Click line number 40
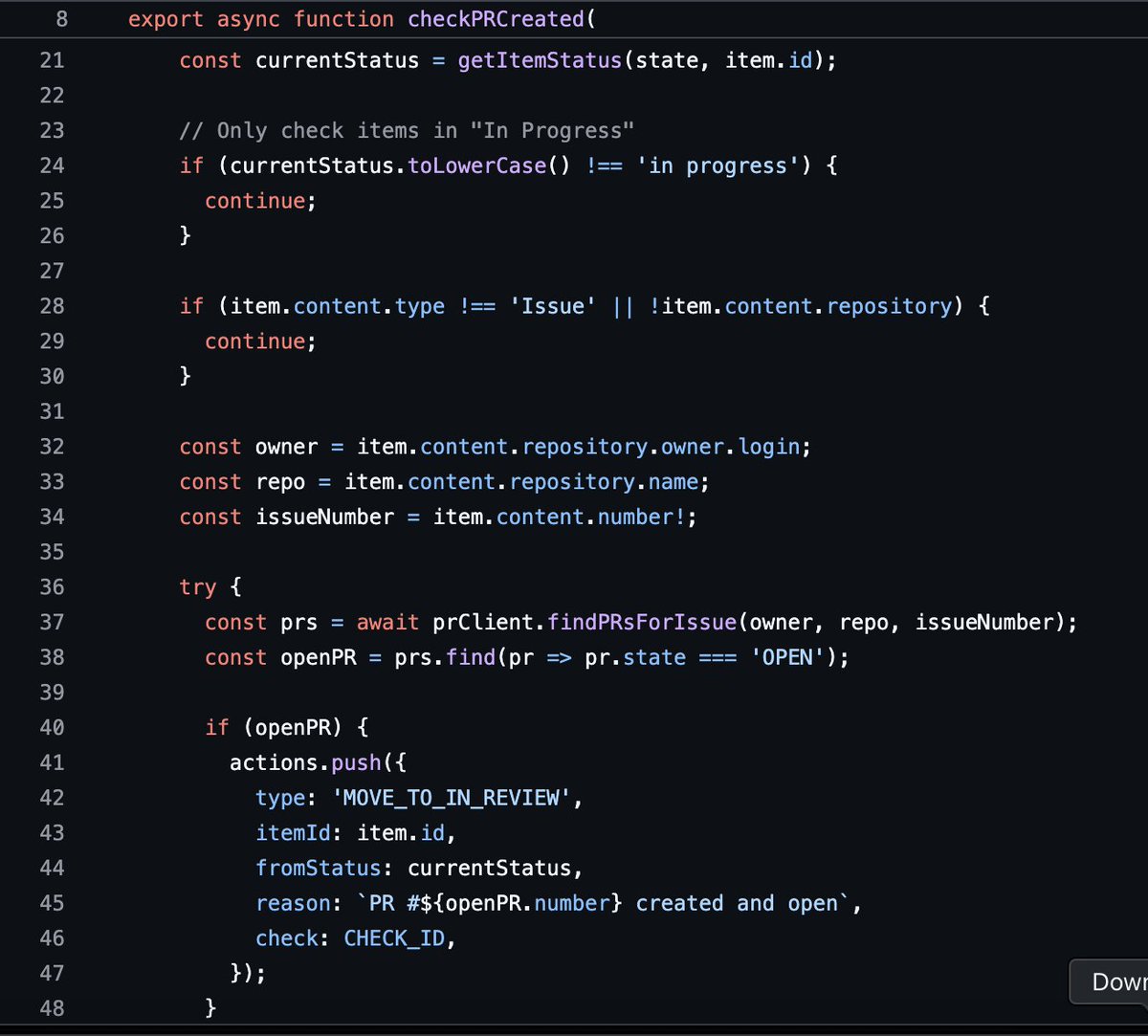Screen dimensions: 1148x1036 52,728
